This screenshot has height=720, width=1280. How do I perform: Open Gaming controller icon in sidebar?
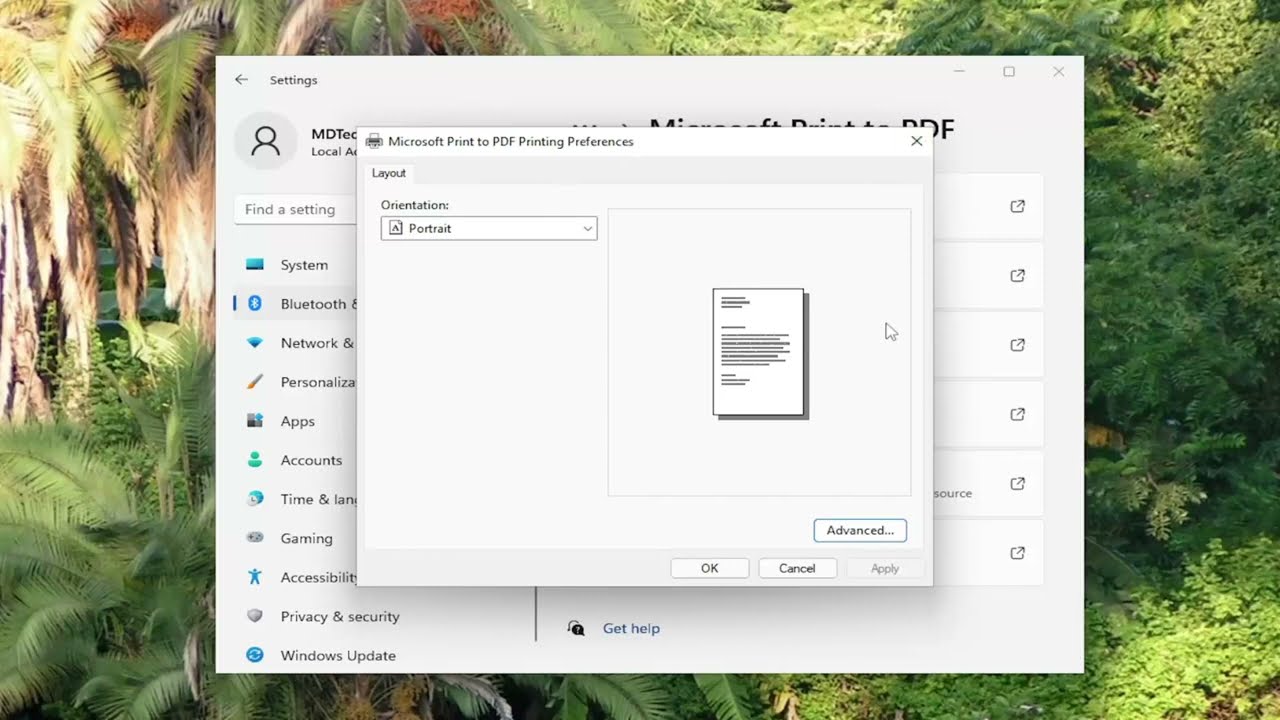click(255, 538)
